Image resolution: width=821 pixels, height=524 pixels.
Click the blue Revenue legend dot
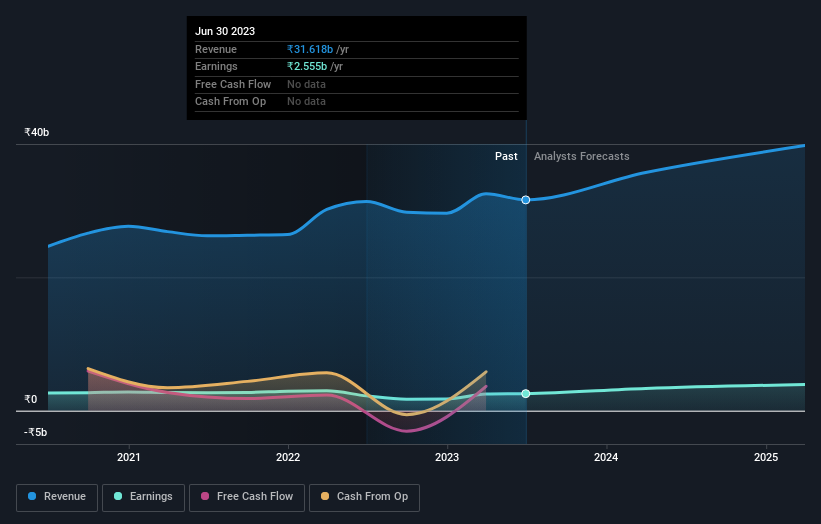[32, 496]
